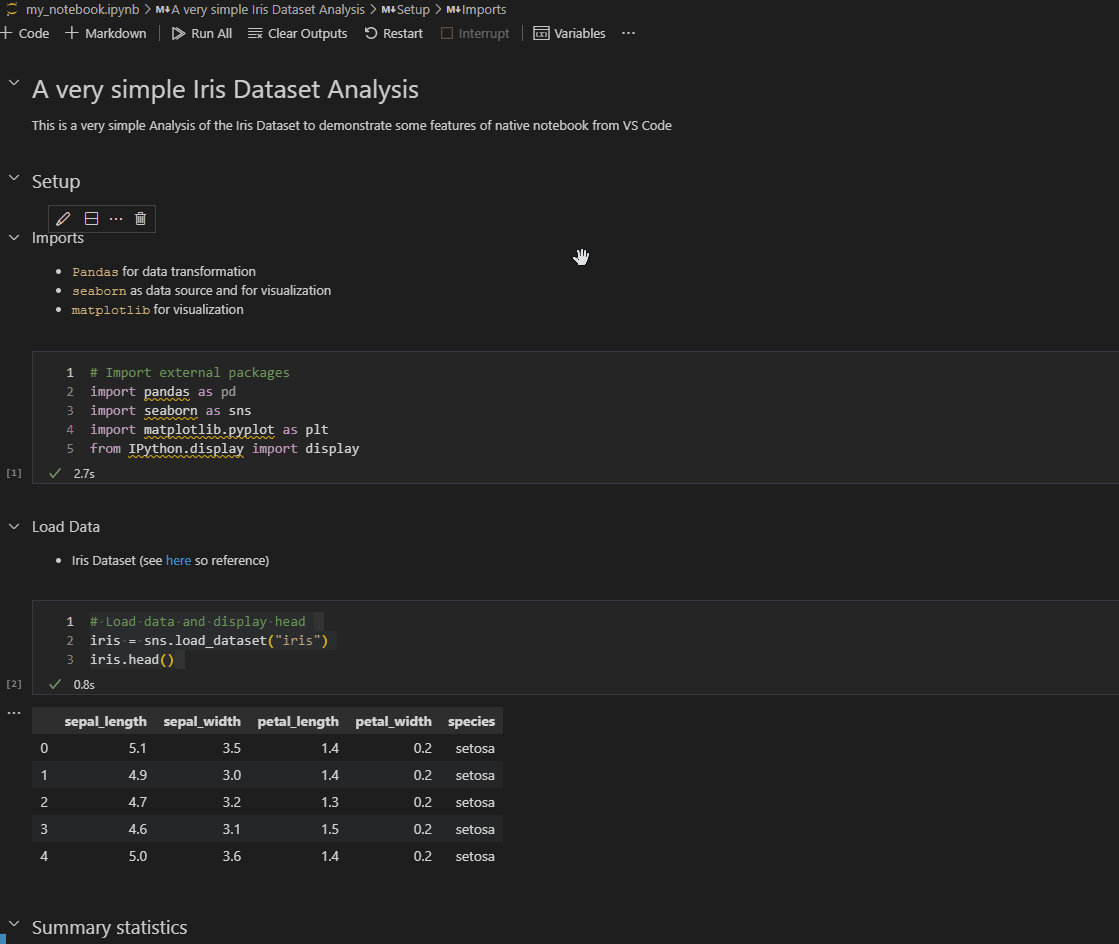
Task: Collapse the Imports section
Action: (x=14, y=238)
